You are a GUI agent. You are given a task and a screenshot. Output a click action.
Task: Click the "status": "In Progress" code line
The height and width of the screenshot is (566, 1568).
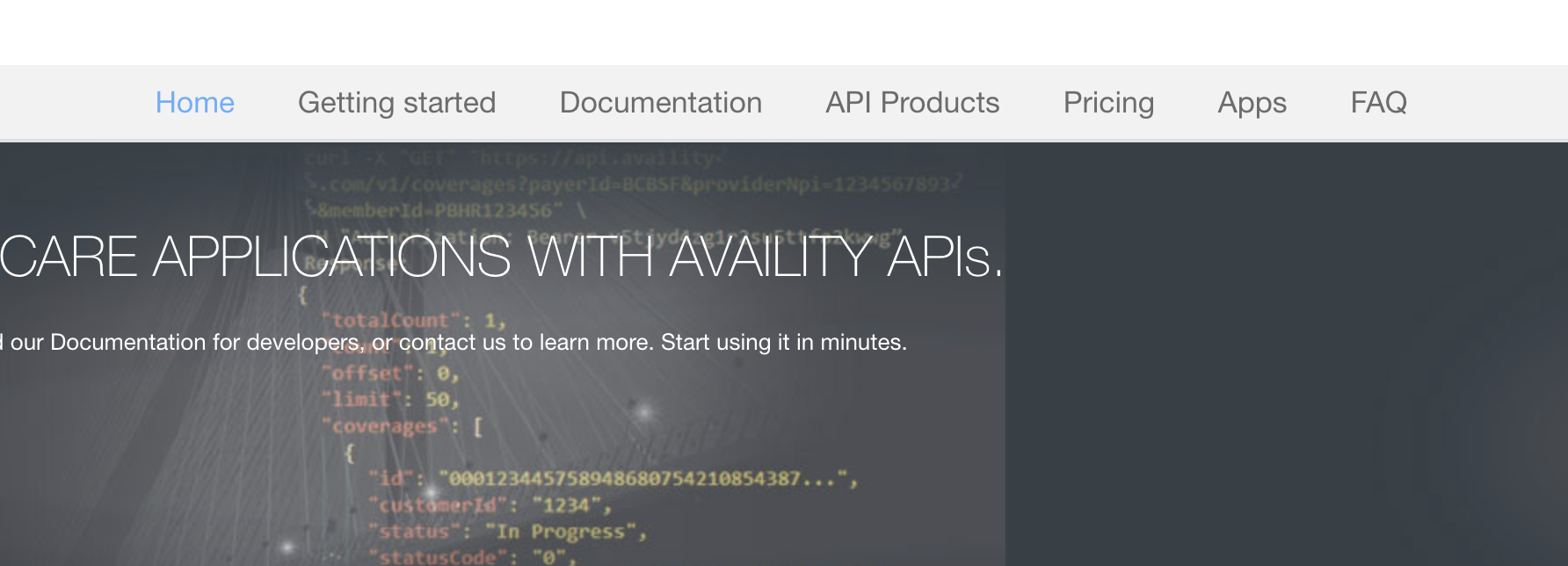pos(508,532)
